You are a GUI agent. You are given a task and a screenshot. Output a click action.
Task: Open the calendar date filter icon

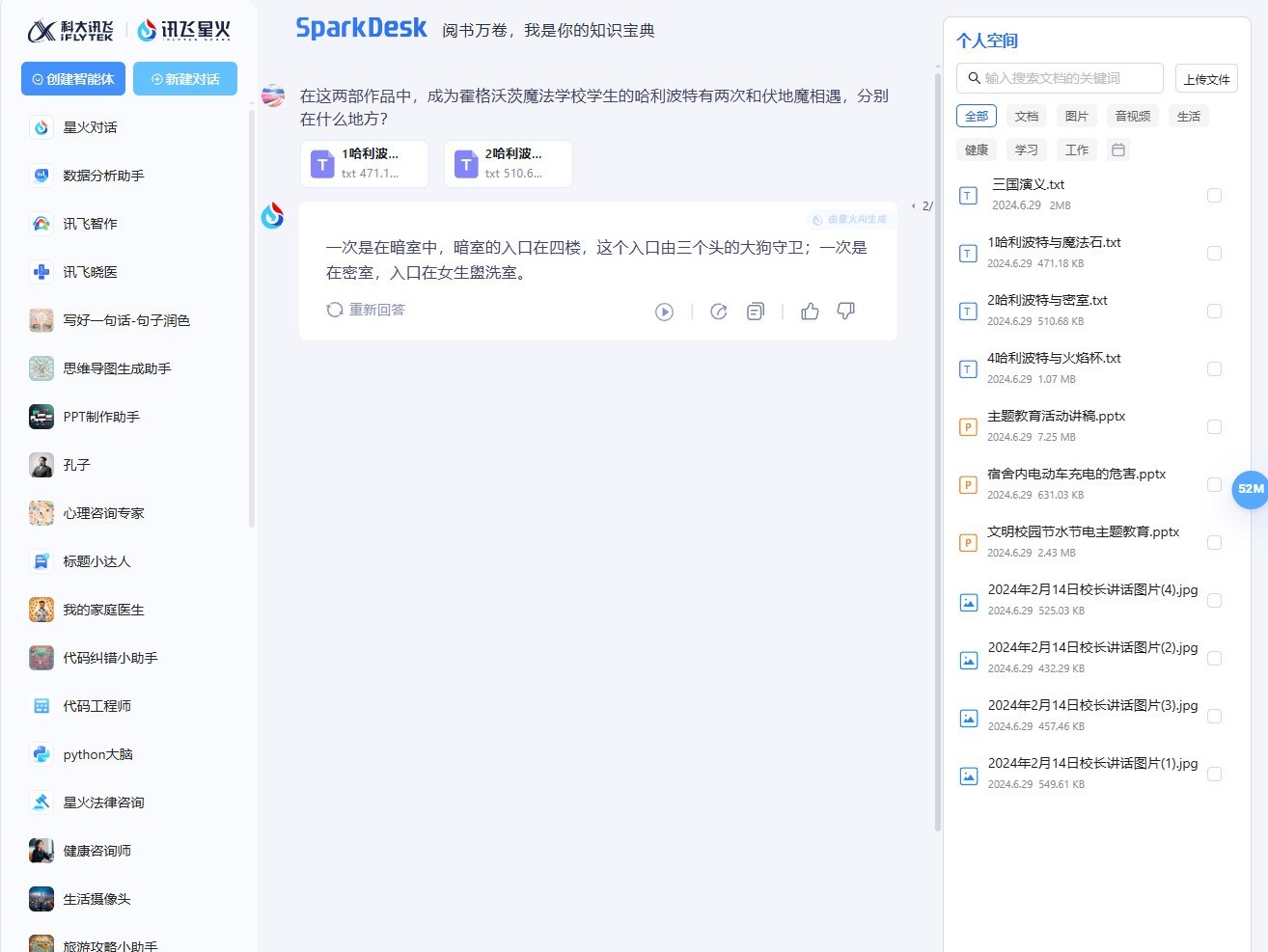pos(1117,150)
